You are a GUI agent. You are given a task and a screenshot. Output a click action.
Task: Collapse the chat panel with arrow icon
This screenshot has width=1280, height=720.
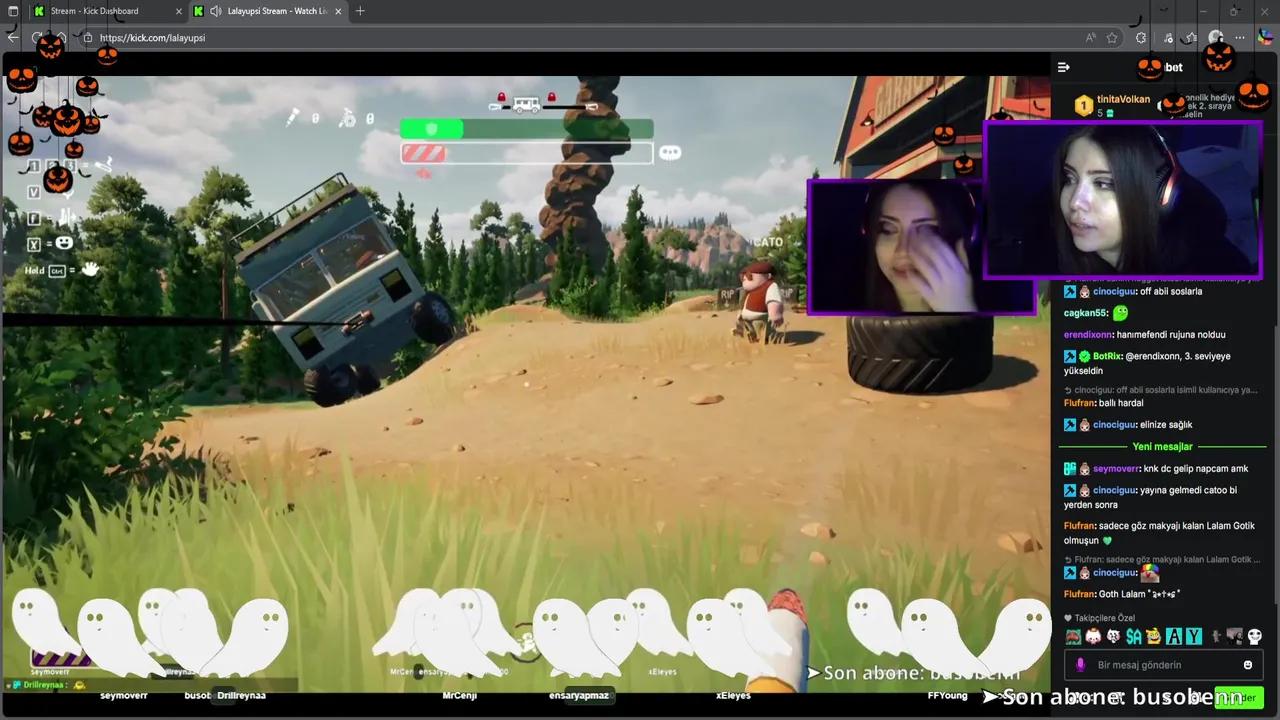click(1064, 67)
